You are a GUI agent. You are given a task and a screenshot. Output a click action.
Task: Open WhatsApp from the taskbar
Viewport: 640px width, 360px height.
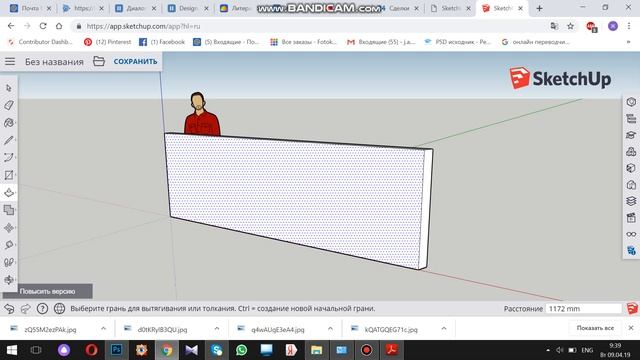241,350
